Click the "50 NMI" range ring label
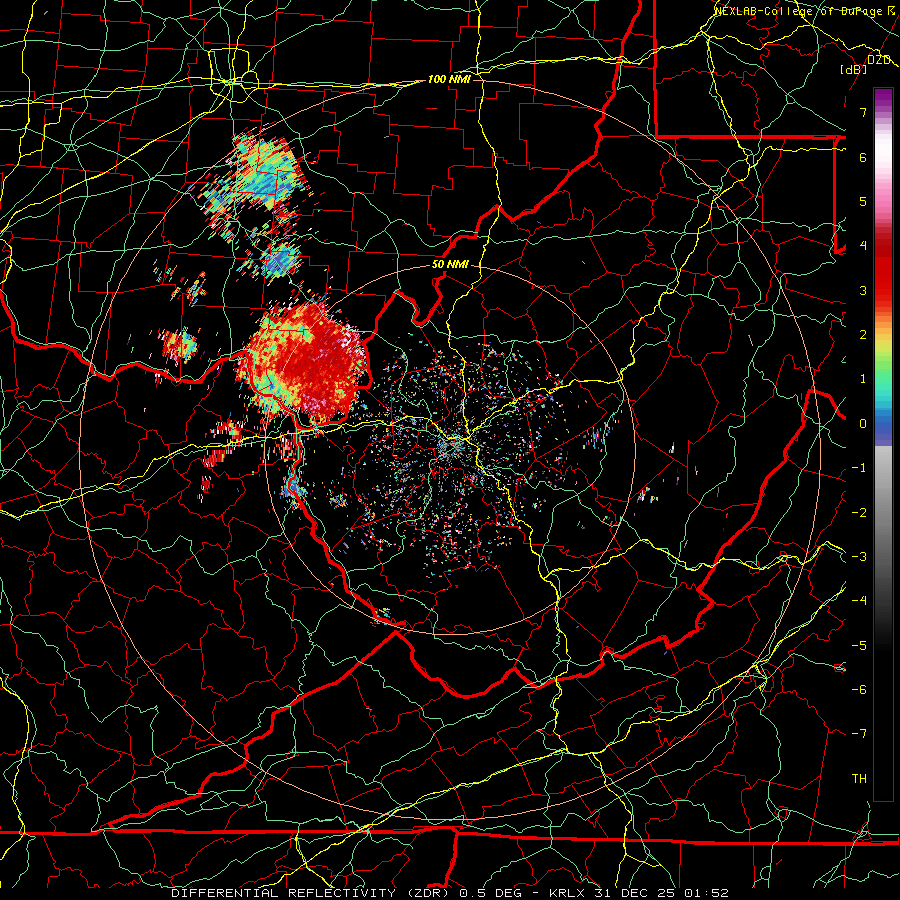This screenshot has height=900, width=900. click(x=450, y=264)
